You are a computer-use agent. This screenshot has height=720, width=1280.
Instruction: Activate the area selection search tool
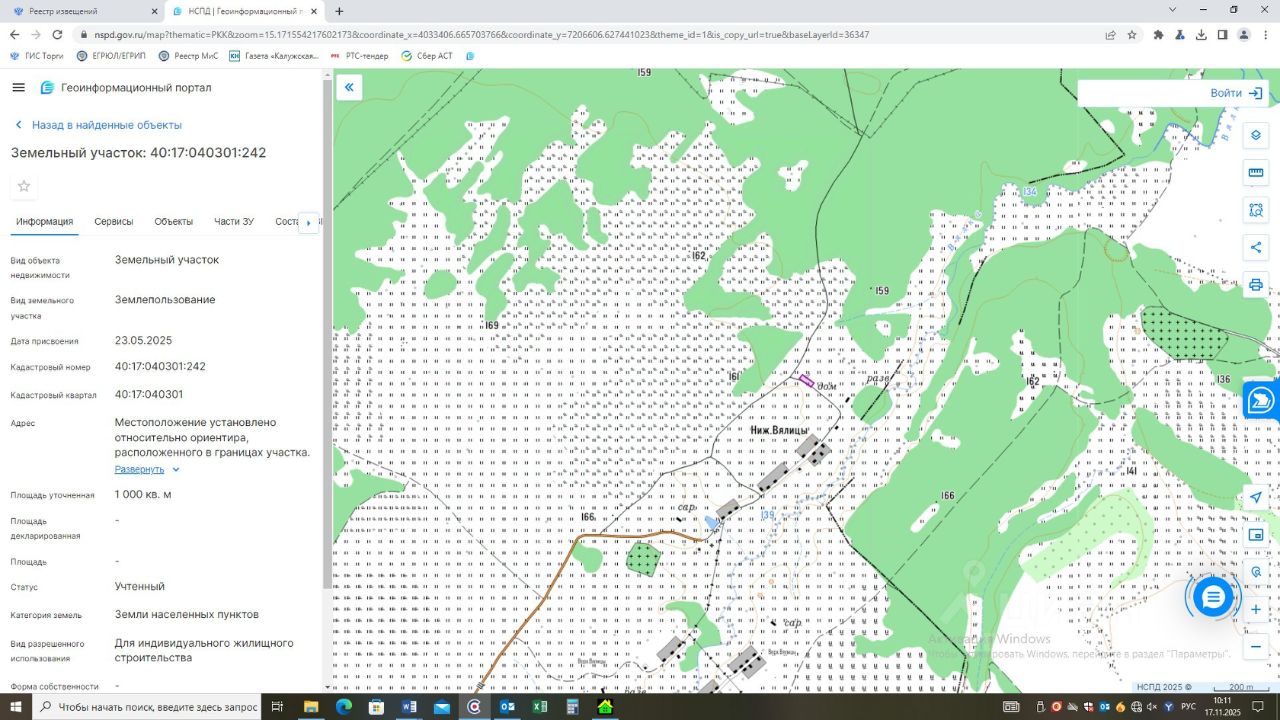tap(1256, 210)
